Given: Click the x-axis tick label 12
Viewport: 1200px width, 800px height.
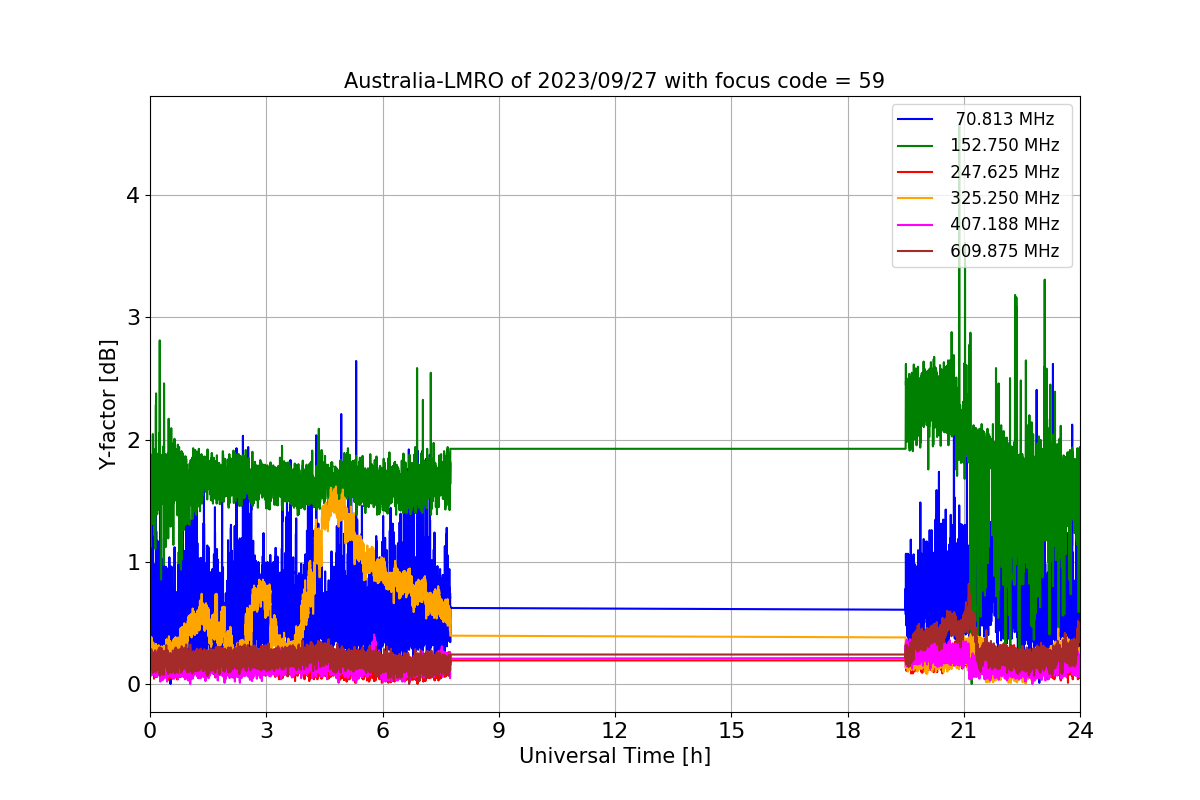Looking at the screenshot, I should click(615, 730).
